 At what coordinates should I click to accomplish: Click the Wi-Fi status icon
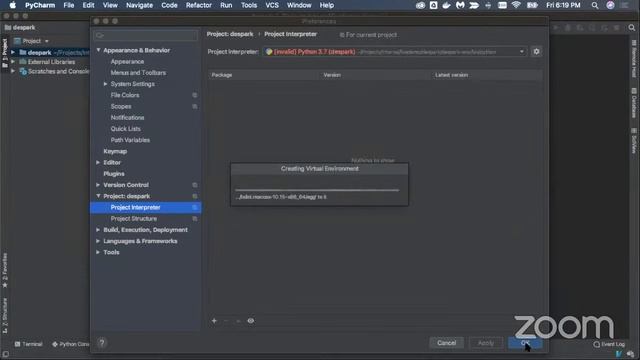pos(516,5)
